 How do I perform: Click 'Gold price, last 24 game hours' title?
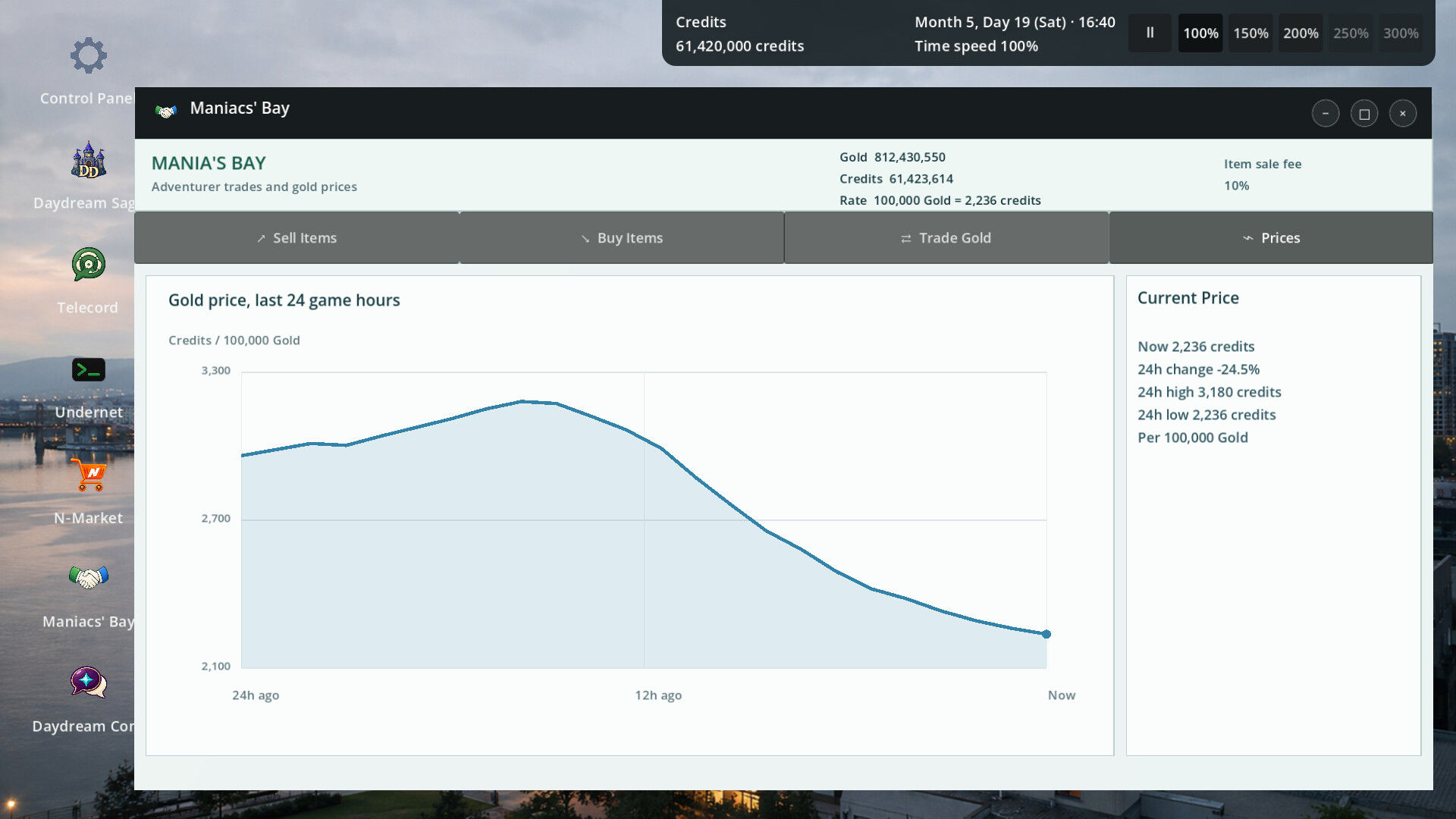coord(284,300)
